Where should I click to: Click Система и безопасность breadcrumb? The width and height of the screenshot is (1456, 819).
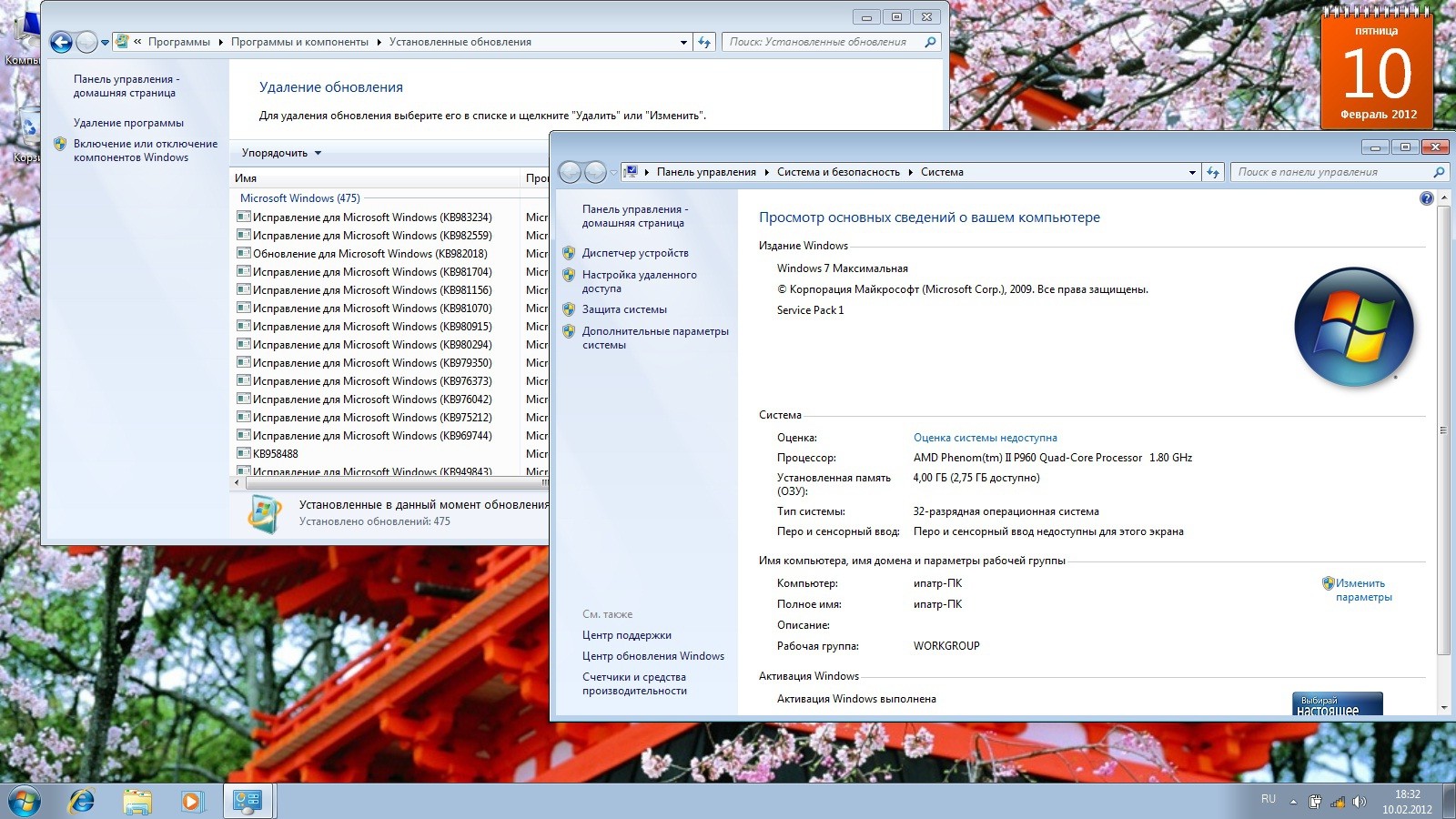point(838,172)
